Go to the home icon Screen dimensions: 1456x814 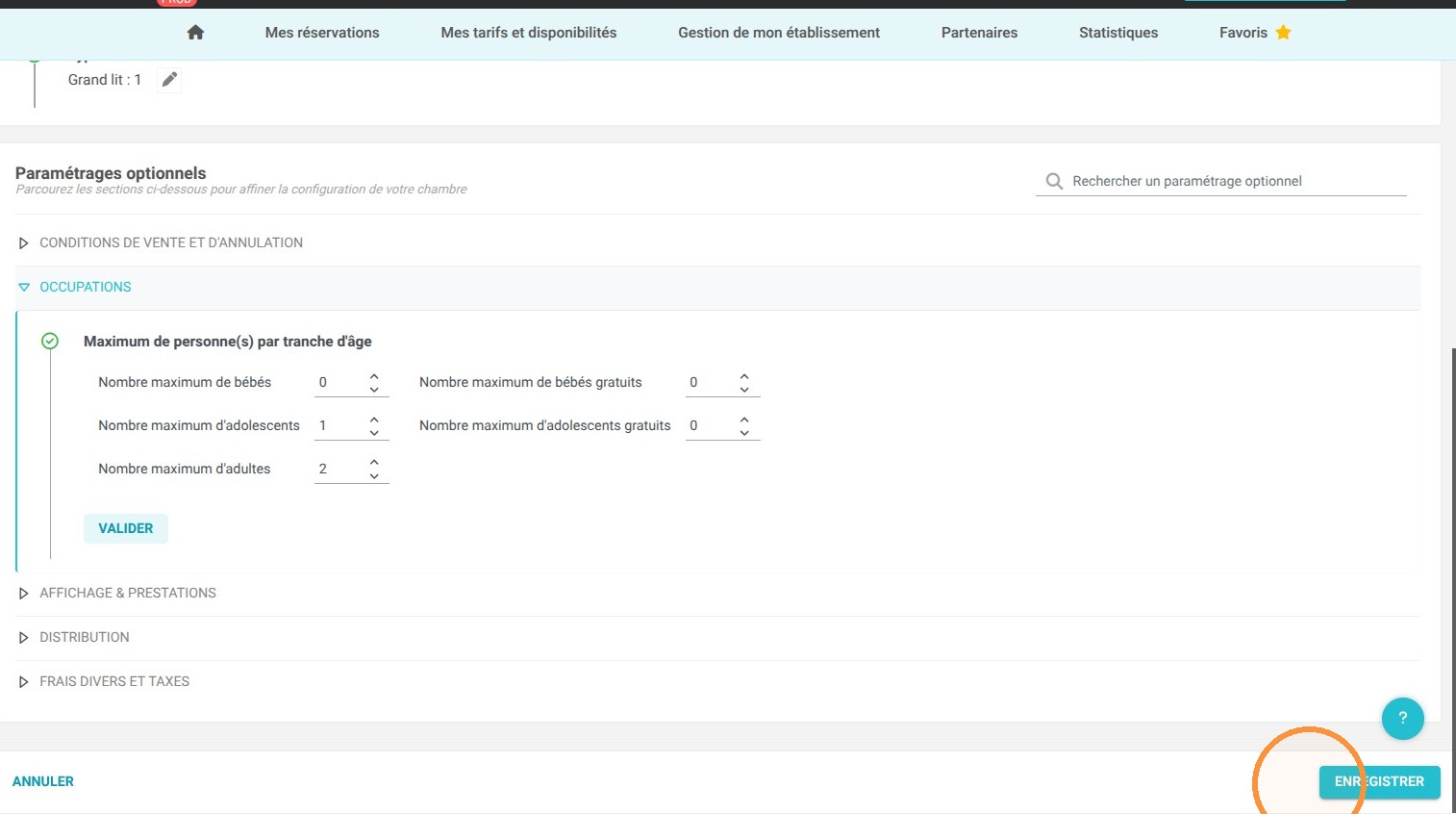(x=195, y=33)
